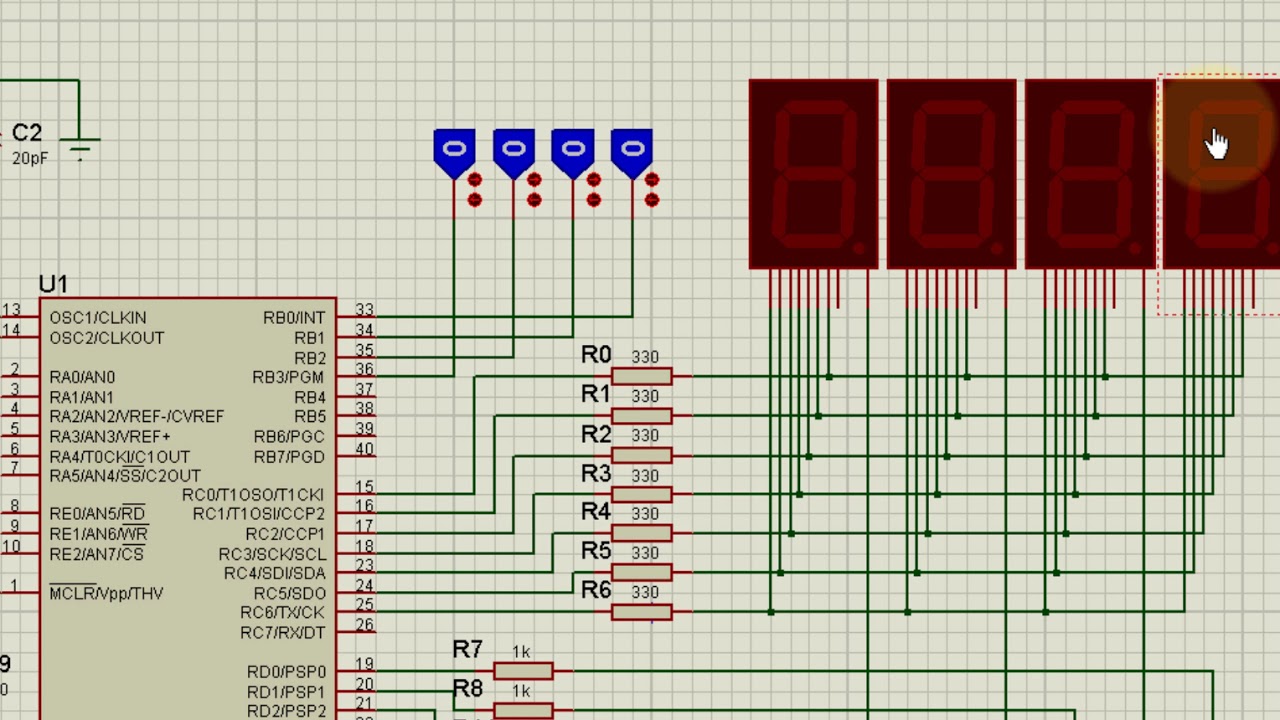Select the 1k resistor R7 body
Viewport: 1280px width, 720px height.
click(x=523, y=671)
